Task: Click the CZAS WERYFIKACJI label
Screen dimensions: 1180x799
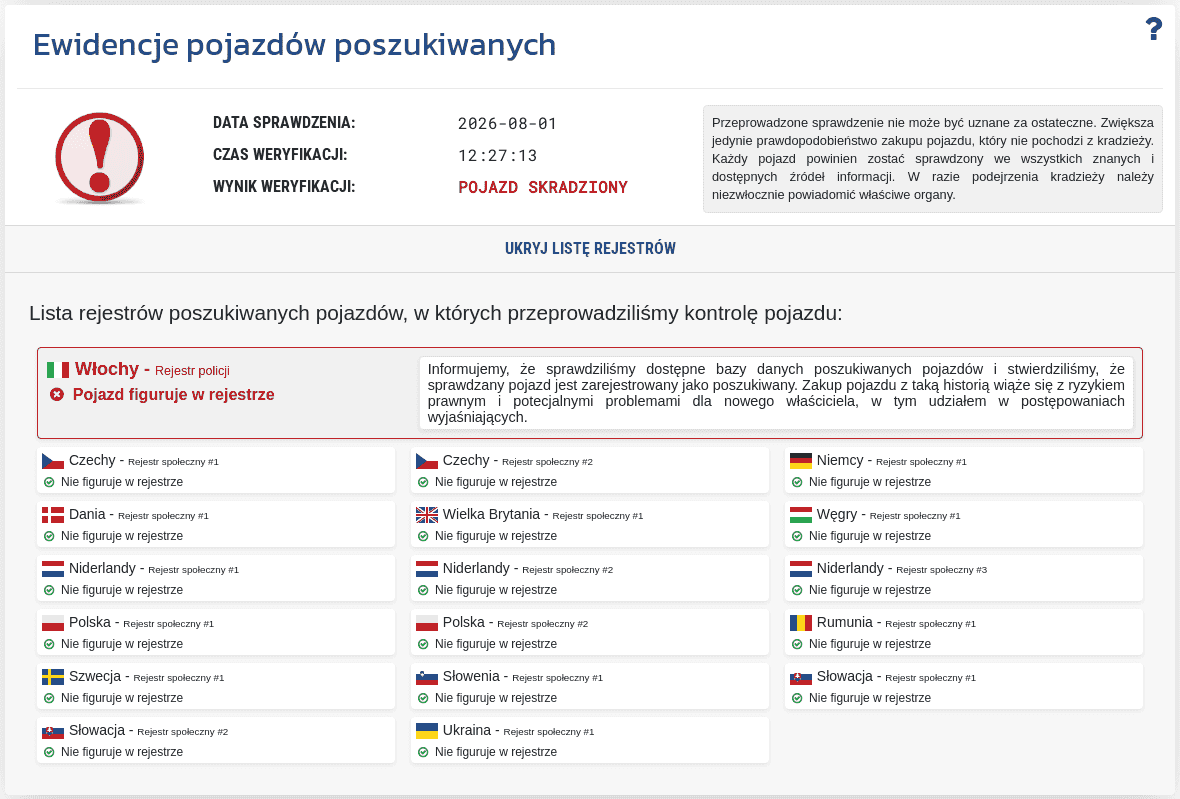Action: [x=280, y=155]
